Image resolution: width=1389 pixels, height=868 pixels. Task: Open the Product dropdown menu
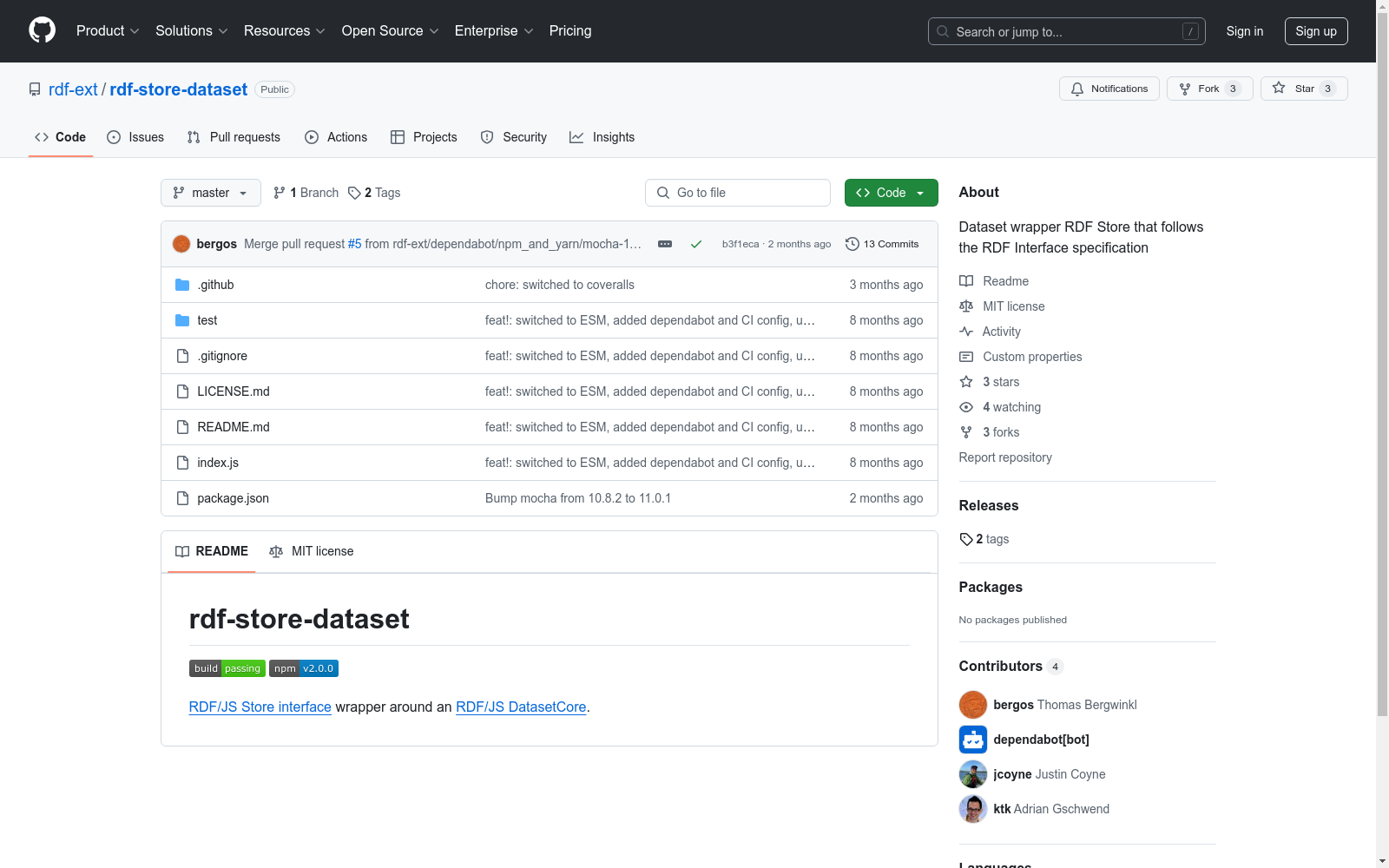pos(108,31)
